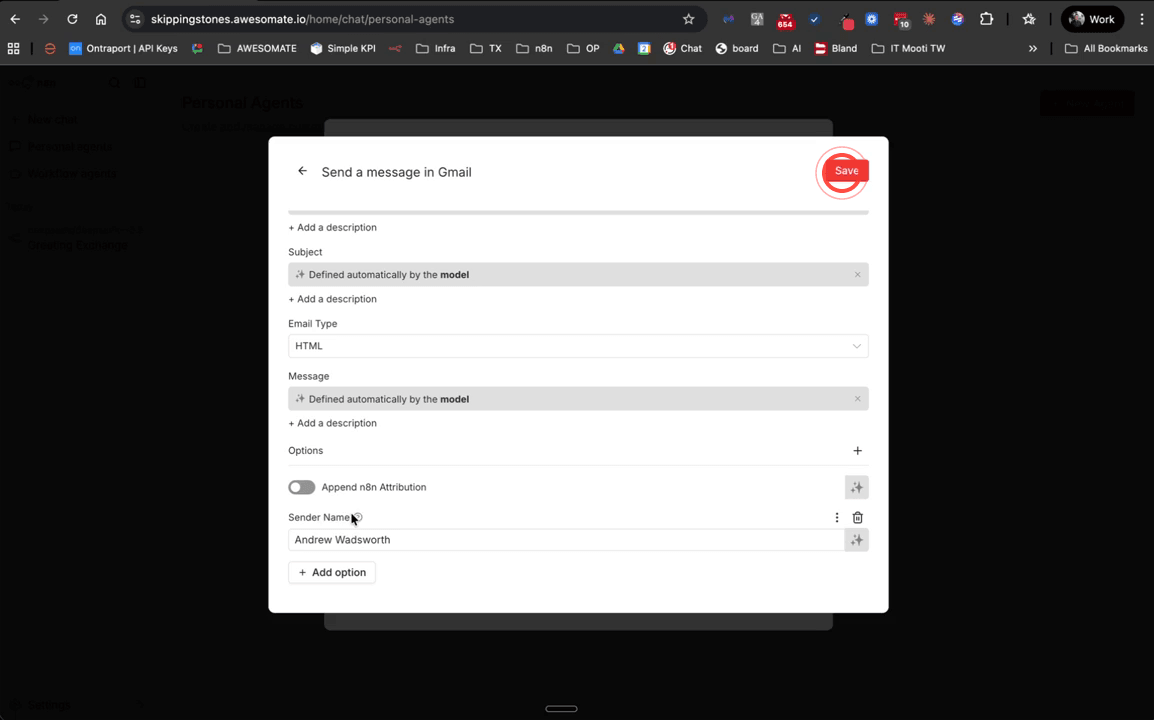Enable the Append n8n Attribution toggle
The image size is (1154, 720).
click(x=301, y=487)
